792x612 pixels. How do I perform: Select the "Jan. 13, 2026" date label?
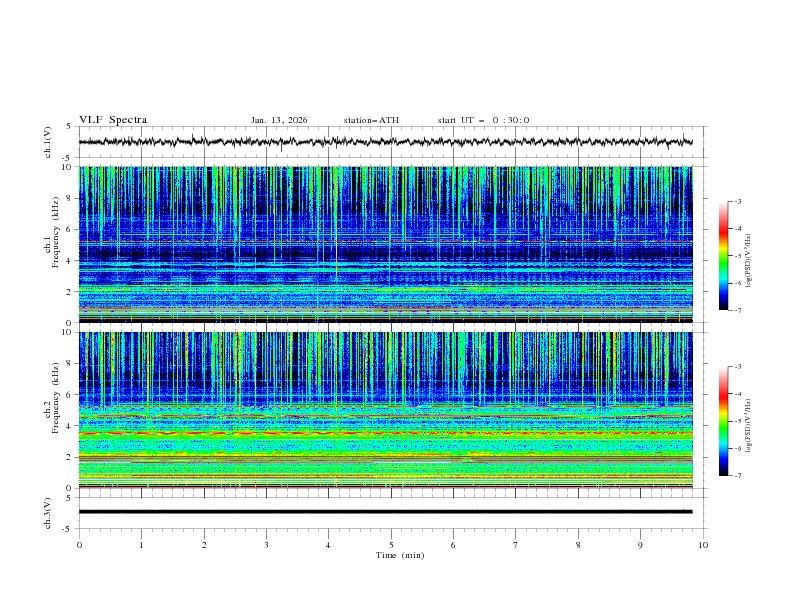[279, 120]
